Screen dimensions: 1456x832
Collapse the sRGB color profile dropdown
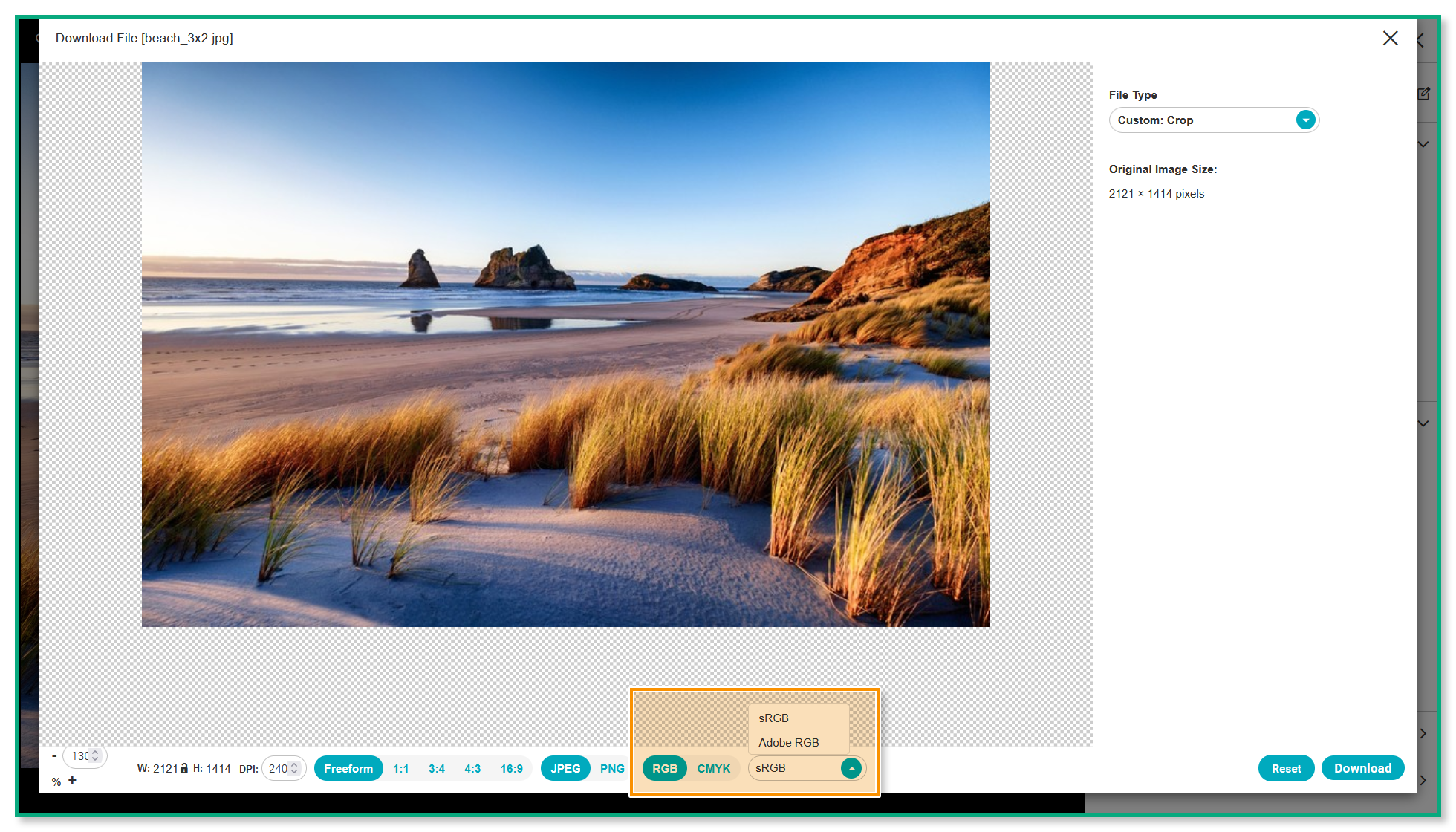(x=851, y=768)
